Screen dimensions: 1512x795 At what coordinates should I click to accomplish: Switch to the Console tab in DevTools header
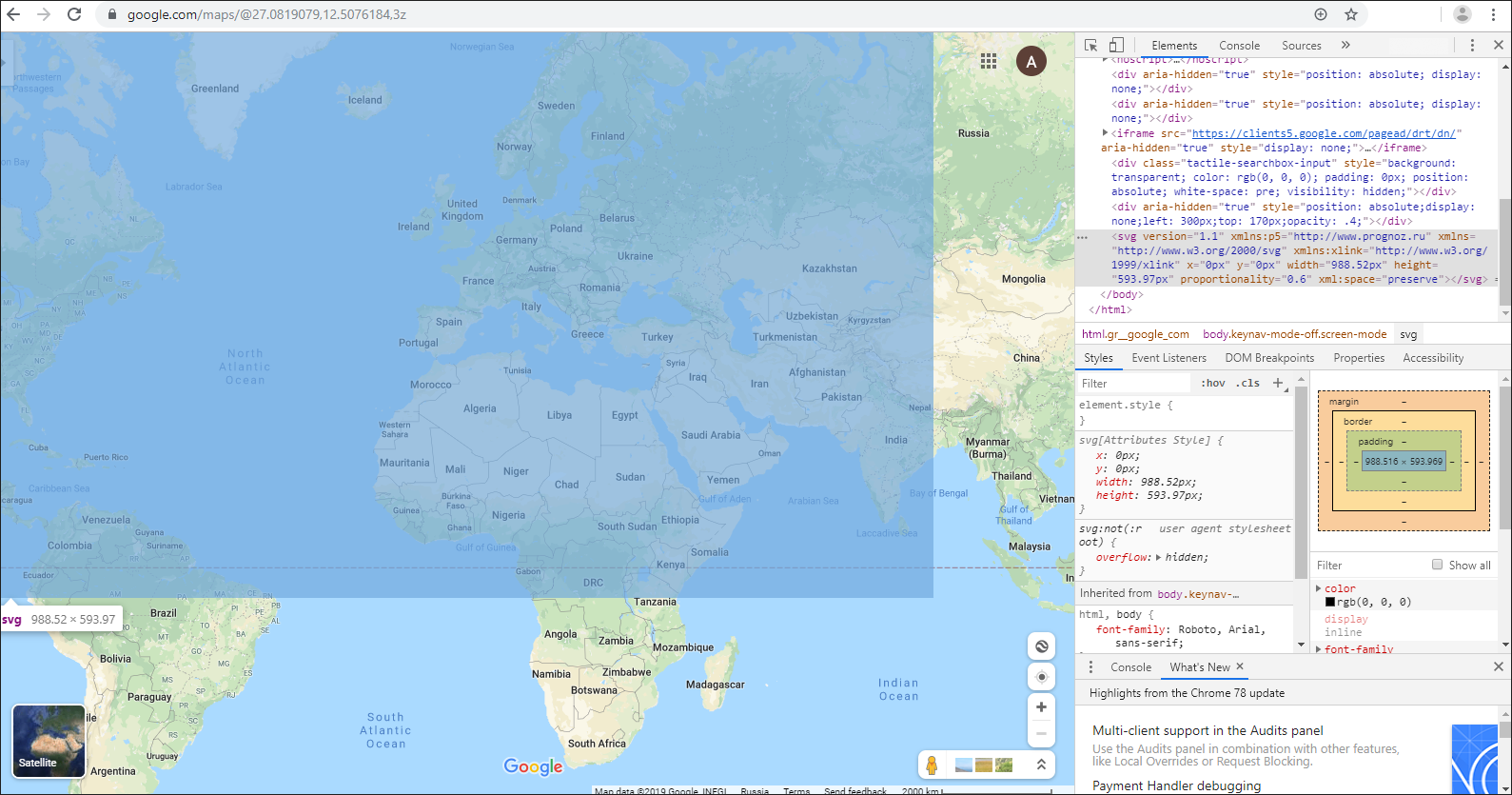(1239, 45)
